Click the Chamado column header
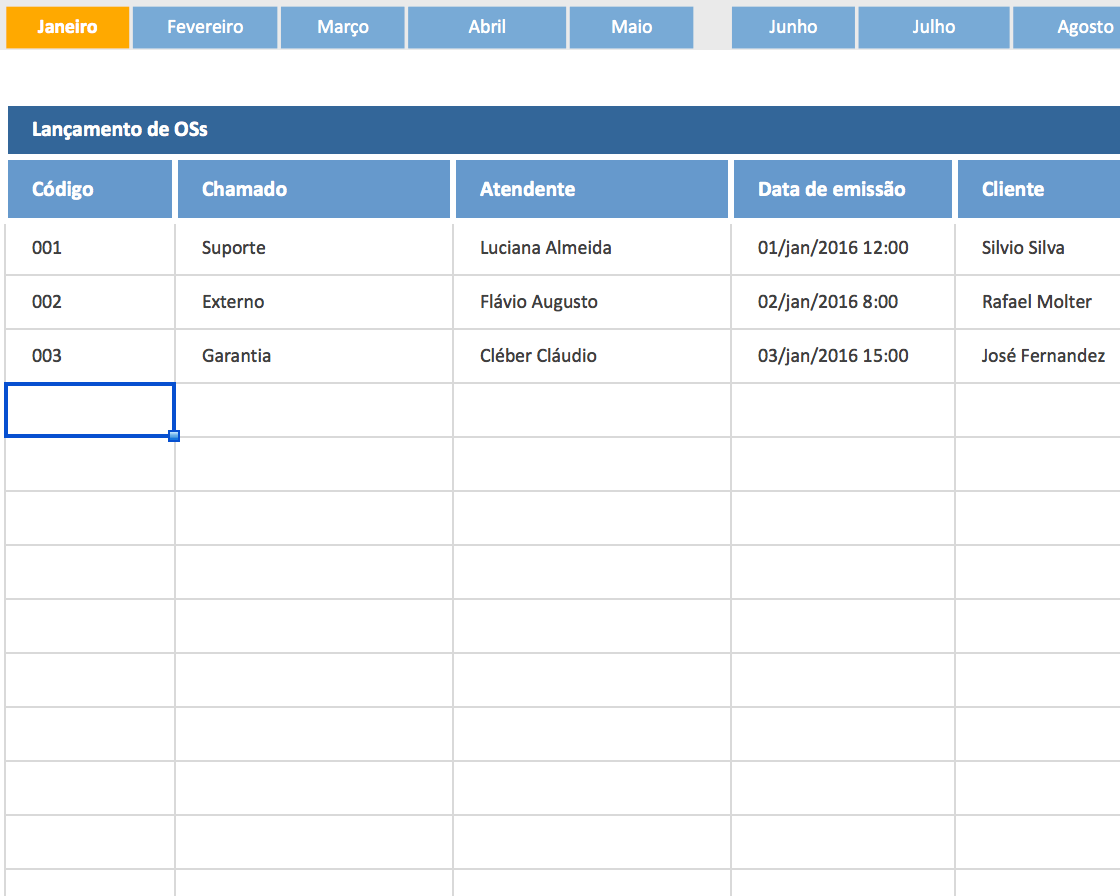Viewport: 1120px width, 896px height. tap(313, 188)
